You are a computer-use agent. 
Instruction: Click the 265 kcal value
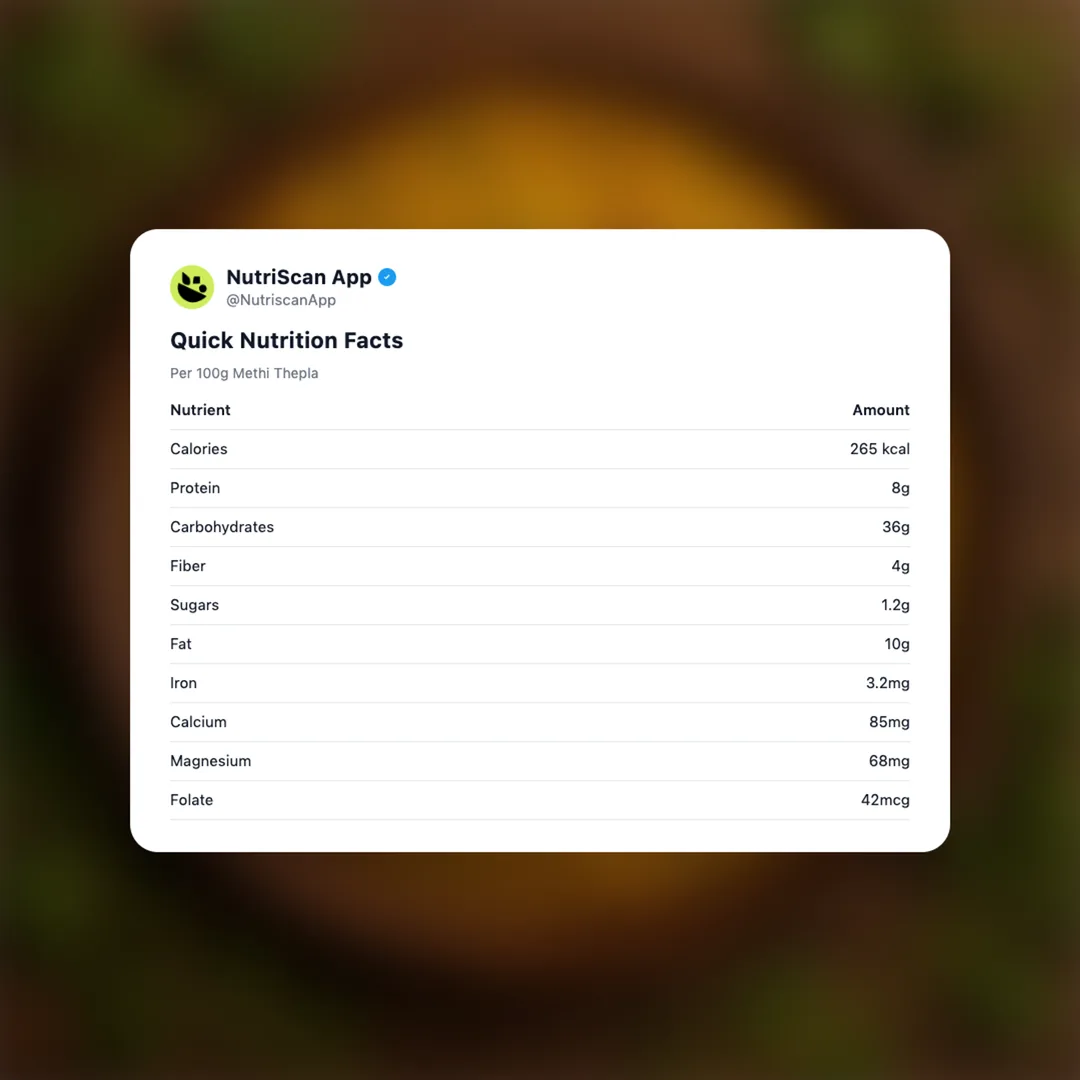click(x=879, y=449)
